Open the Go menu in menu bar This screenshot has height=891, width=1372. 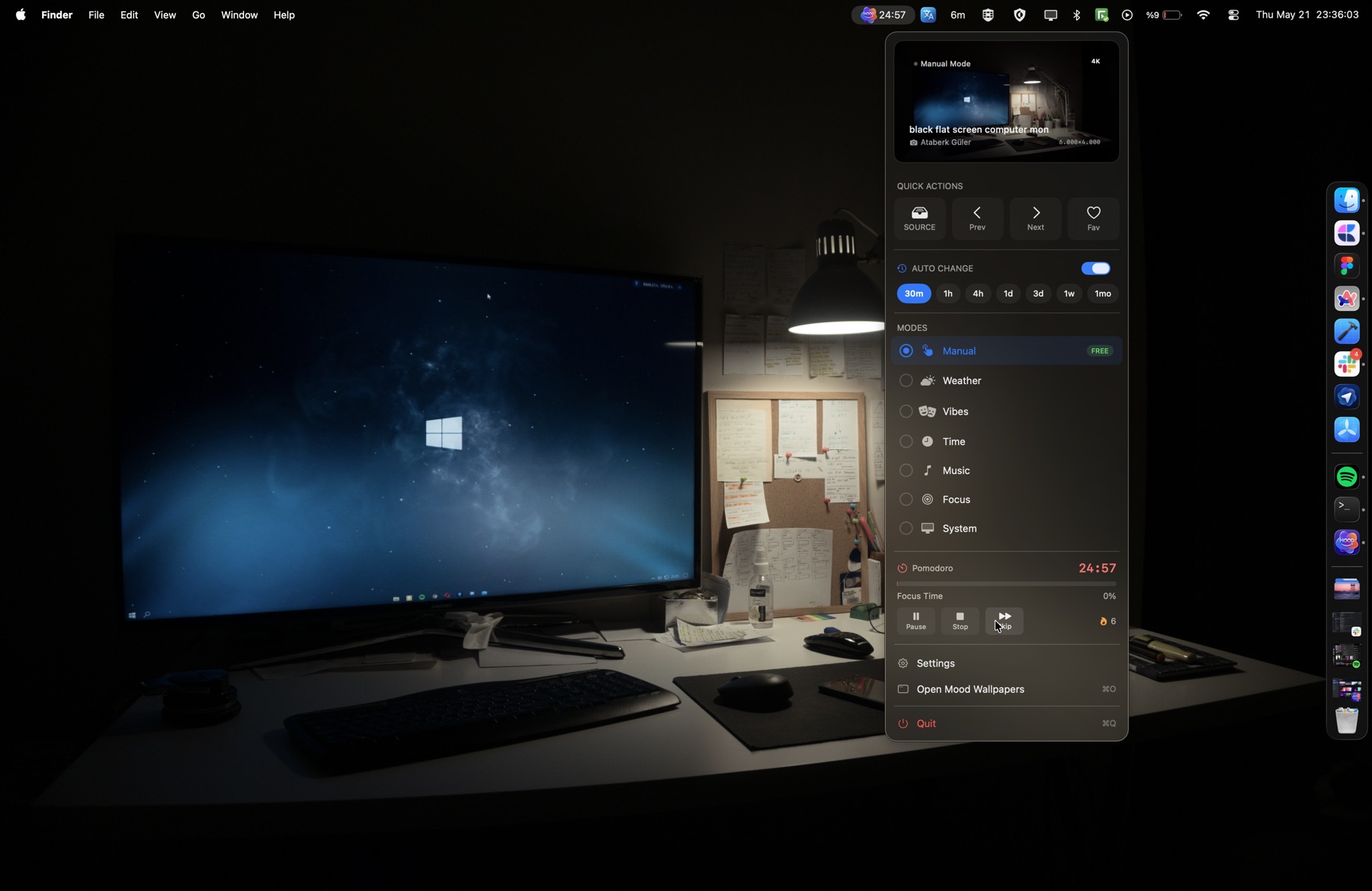pyautogui.click(x=198, y=14)
